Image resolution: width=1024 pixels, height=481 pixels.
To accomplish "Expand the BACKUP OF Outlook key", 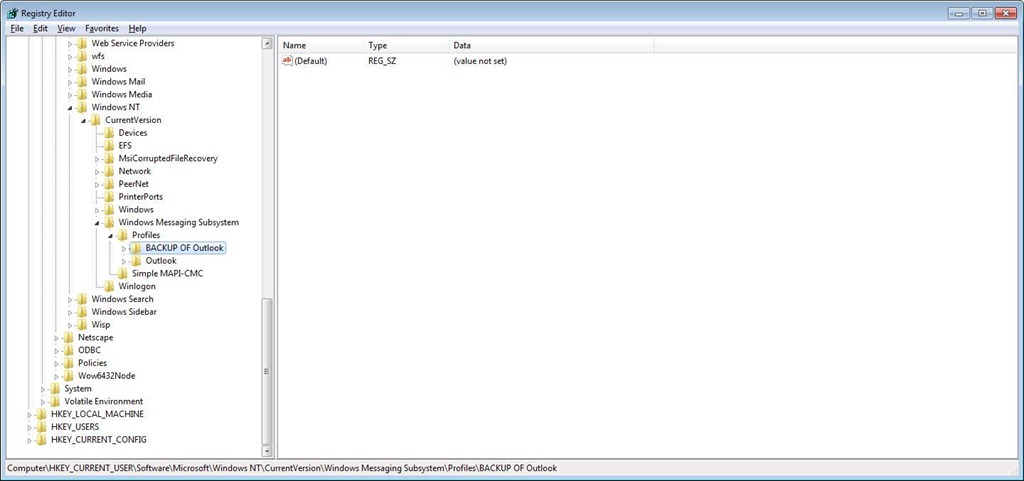I will pos(124,249).
